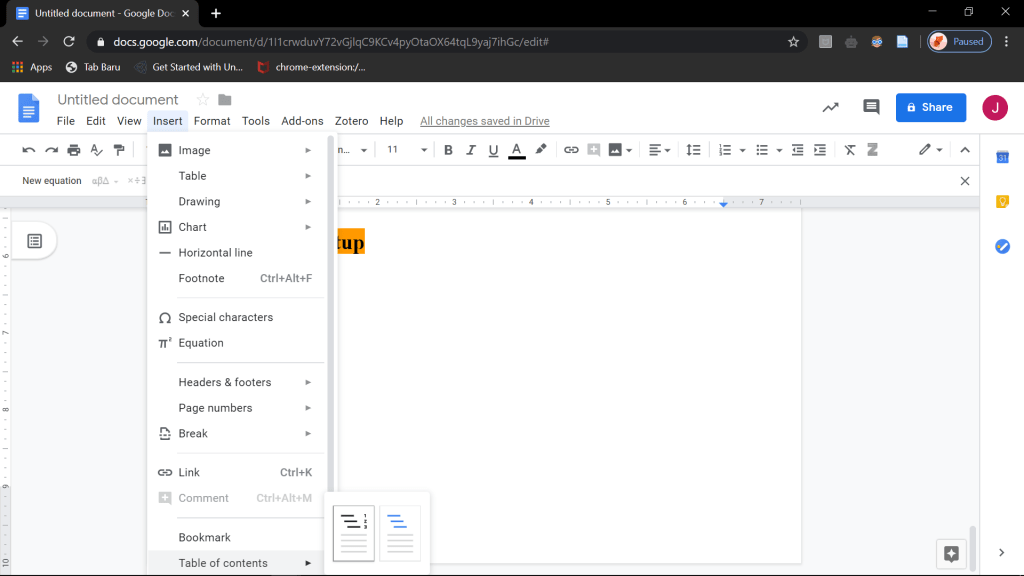This screenshot has width=1024, height=576.
Task: Open the Explore button at bottom right
Action: click(x=951, y=553)
